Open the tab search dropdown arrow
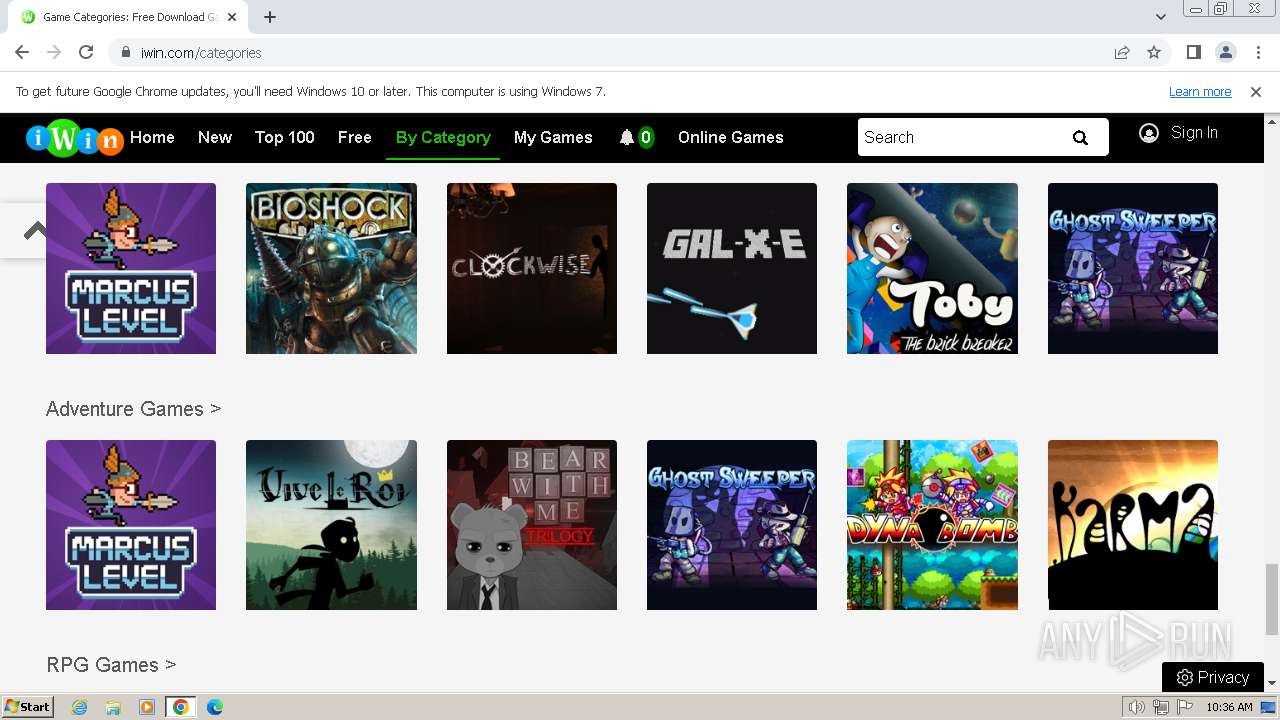This screenshot has height=720, width=1280. click(1161, 17)
